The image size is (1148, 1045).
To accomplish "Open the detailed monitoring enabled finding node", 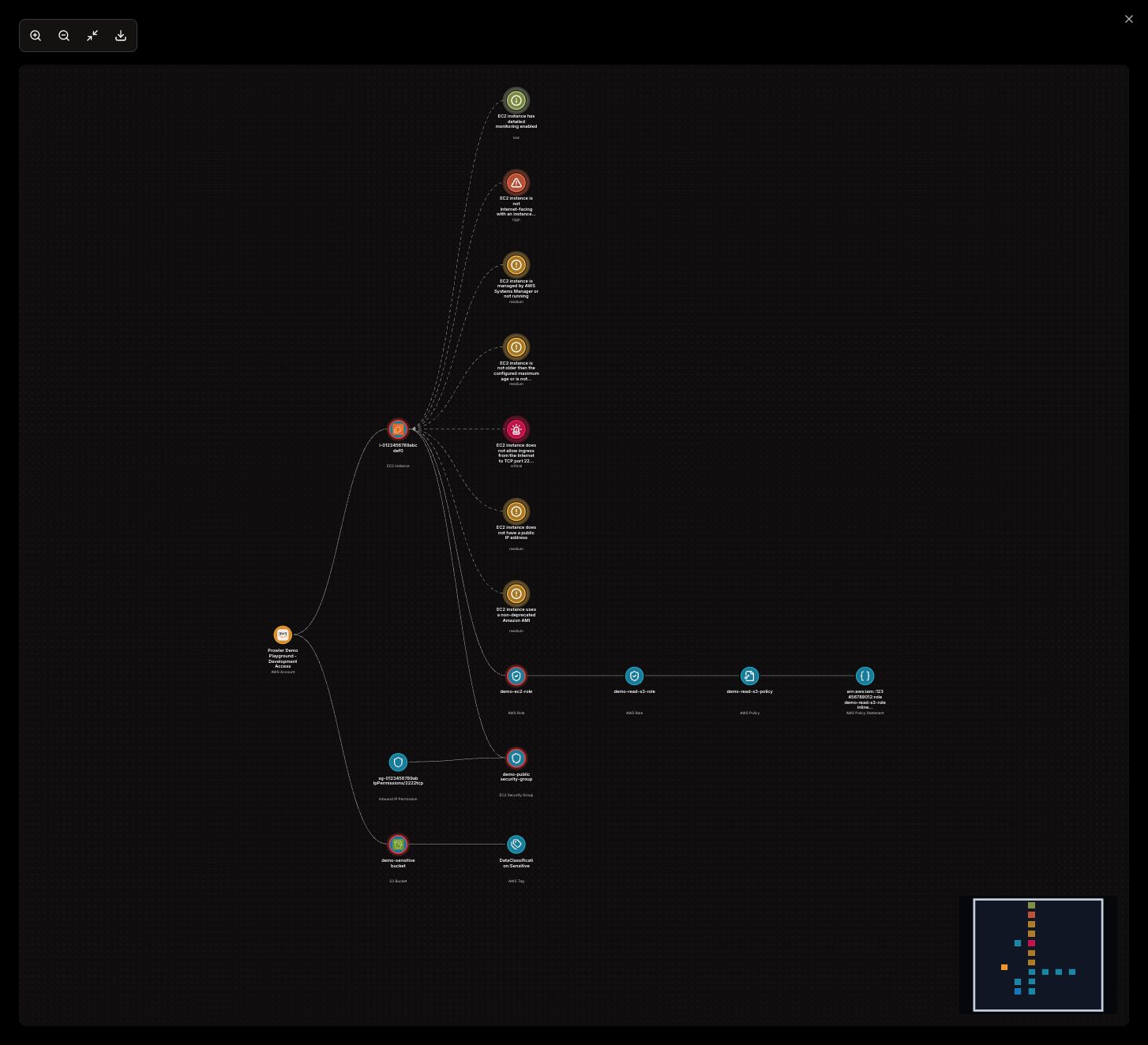I will click(x=516, y=100).
